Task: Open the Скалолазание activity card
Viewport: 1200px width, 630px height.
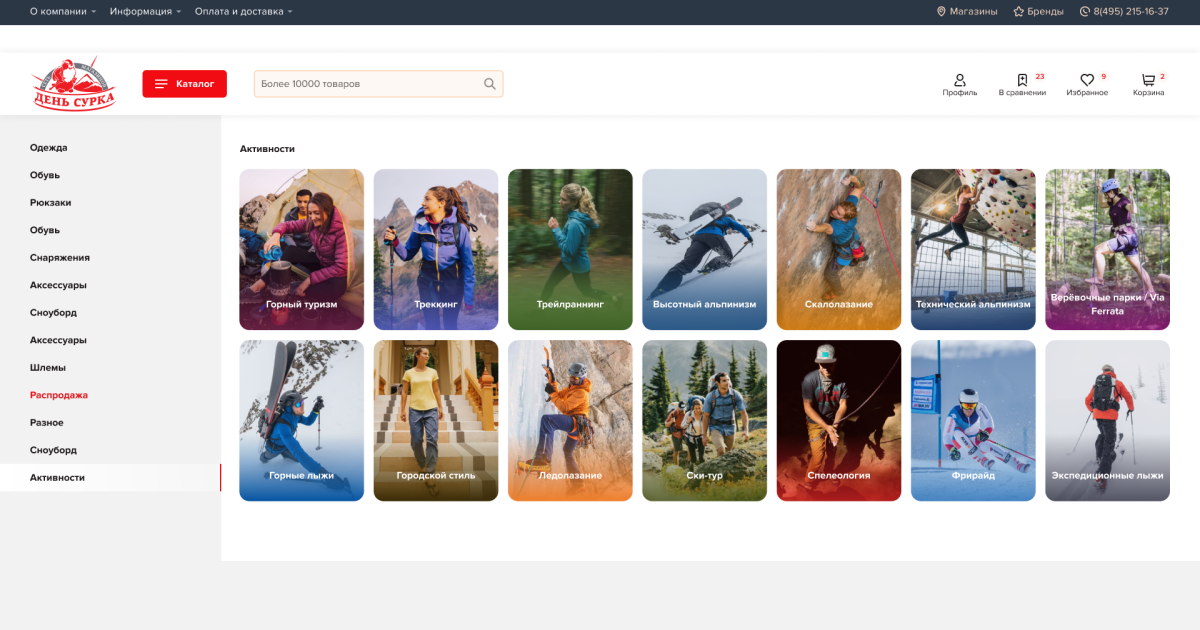Action: (x=839, y=249)
